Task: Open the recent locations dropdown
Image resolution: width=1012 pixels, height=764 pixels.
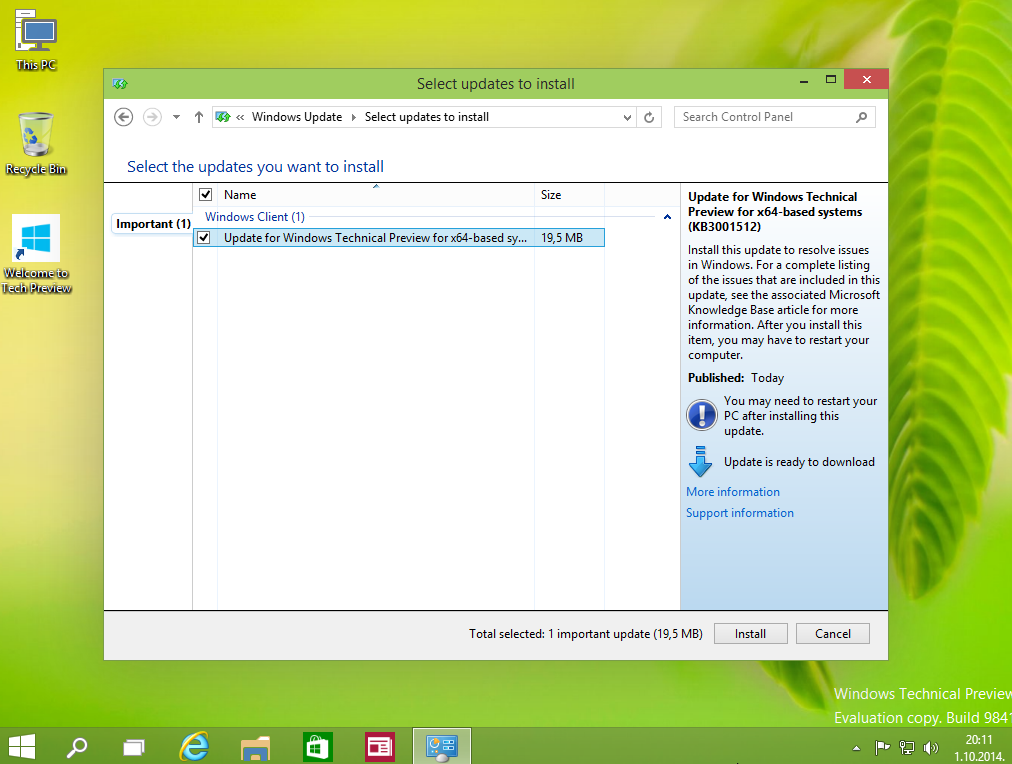Action: click(176, 117)
